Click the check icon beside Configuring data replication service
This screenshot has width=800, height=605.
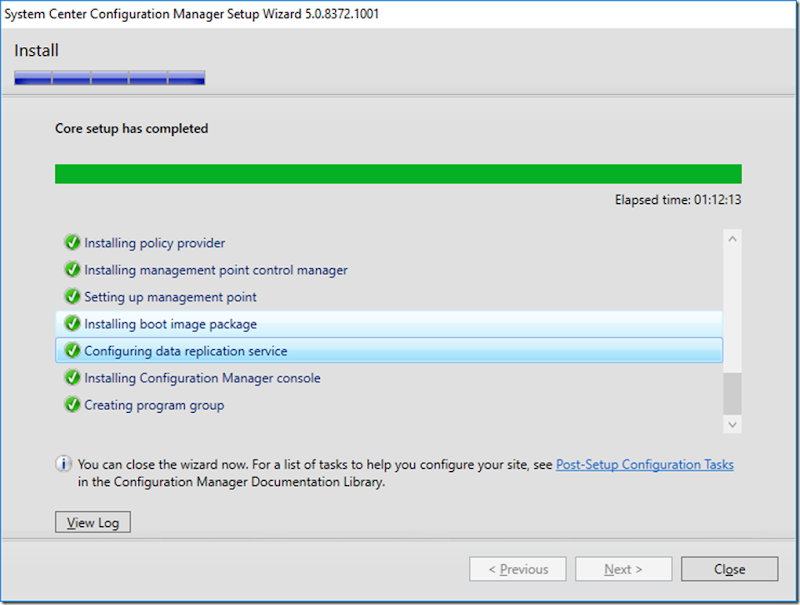[x=72, y=351]
